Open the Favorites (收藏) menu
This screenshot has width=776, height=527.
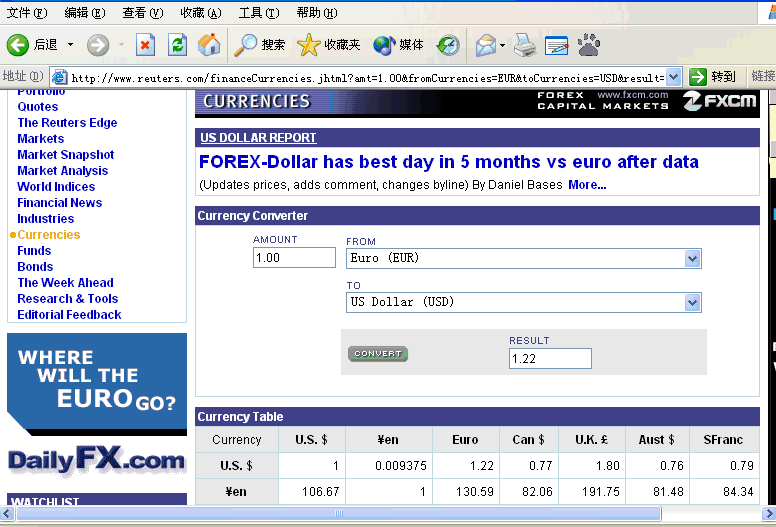pos(200,13)
